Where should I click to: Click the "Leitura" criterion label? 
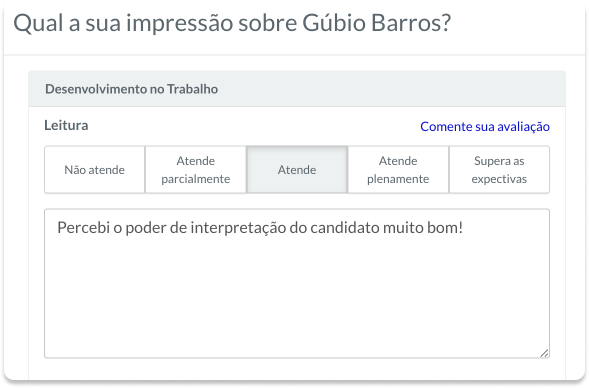(x=66, y=125)
